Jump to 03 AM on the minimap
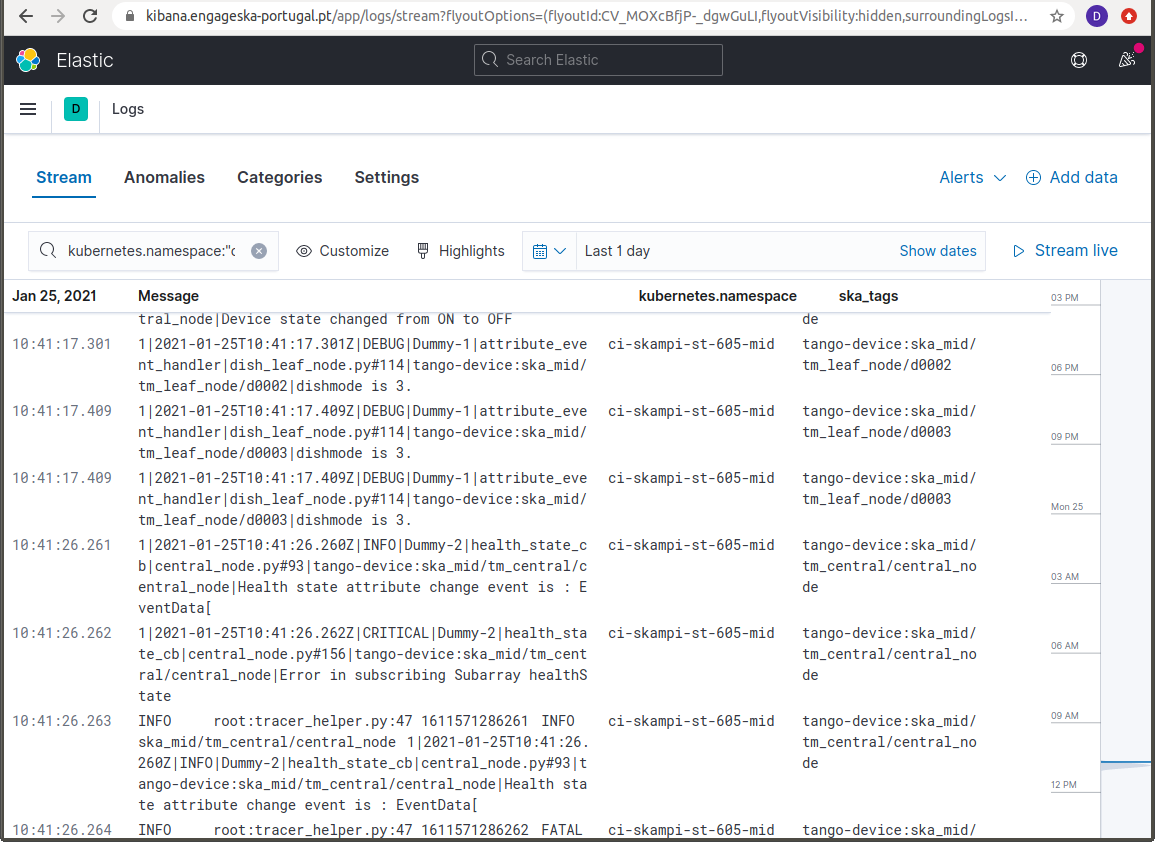 pos(1064,577)
